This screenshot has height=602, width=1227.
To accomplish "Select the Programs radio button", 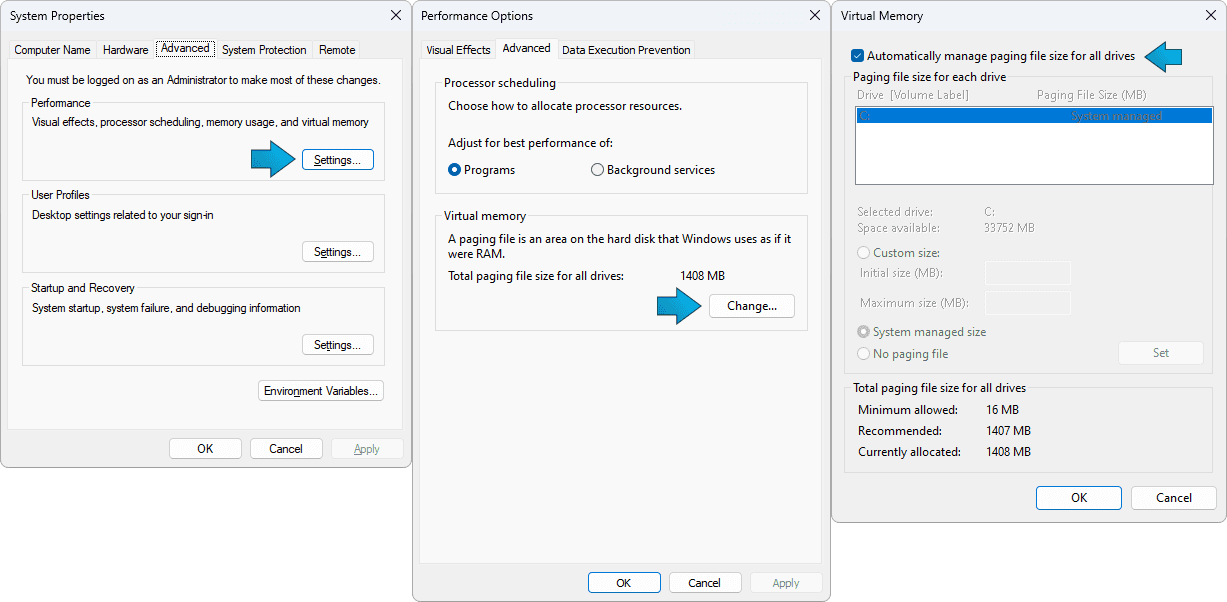I will 455,170.
